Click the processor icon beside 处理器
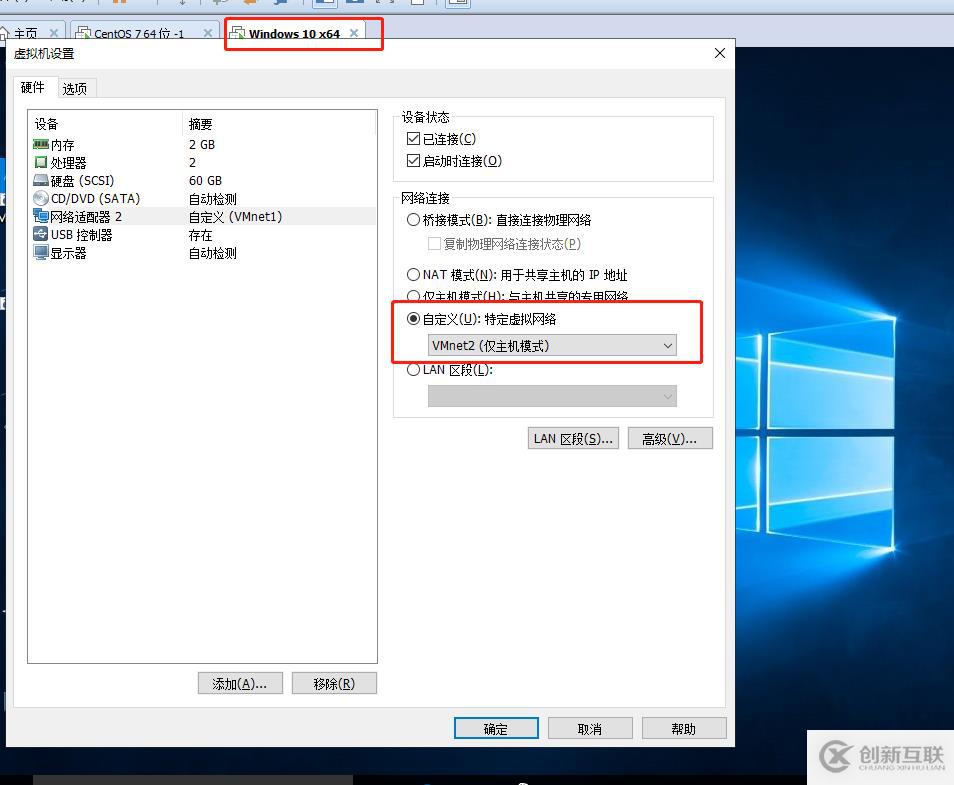Image resolution: width=954 pixels, height=785 pixels. click(x=41, y=162)
